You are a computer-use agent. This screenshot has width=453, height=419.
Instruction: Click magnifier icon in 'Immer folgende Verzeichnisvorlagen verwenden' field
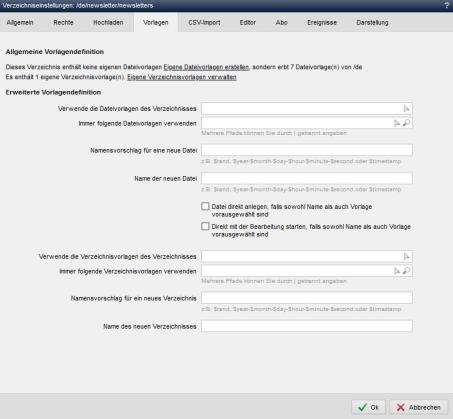pyautogui.click(x=406, y=271)
